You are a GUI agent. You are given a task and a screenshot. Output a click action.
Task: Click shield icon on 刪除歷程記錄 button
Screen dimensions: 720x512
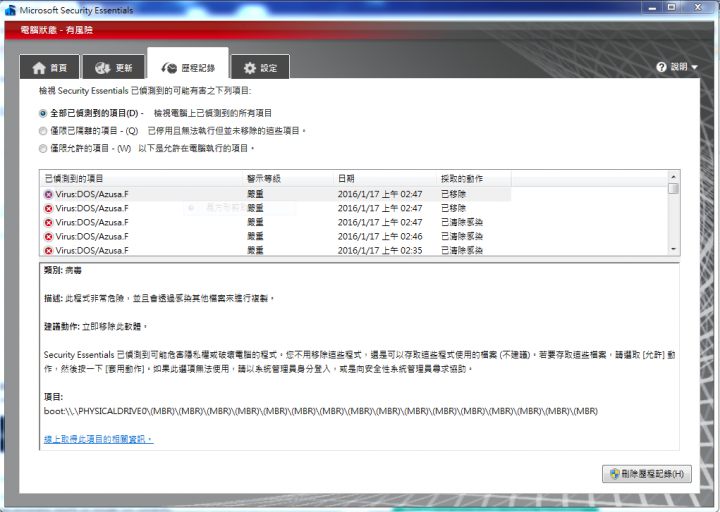pyautogui.click(x=615, y=473)
